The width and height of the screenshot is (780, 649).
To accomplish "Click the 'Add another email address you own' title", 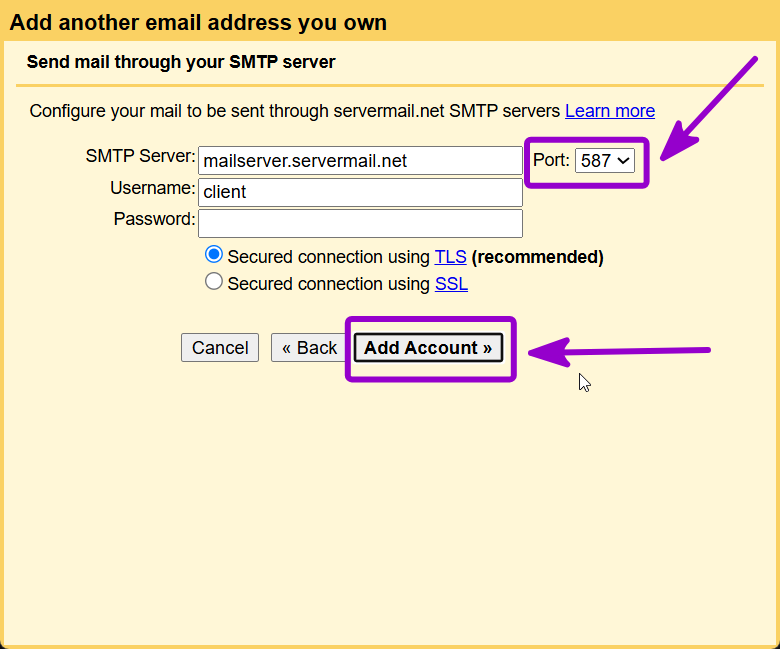I will (198, 22).
